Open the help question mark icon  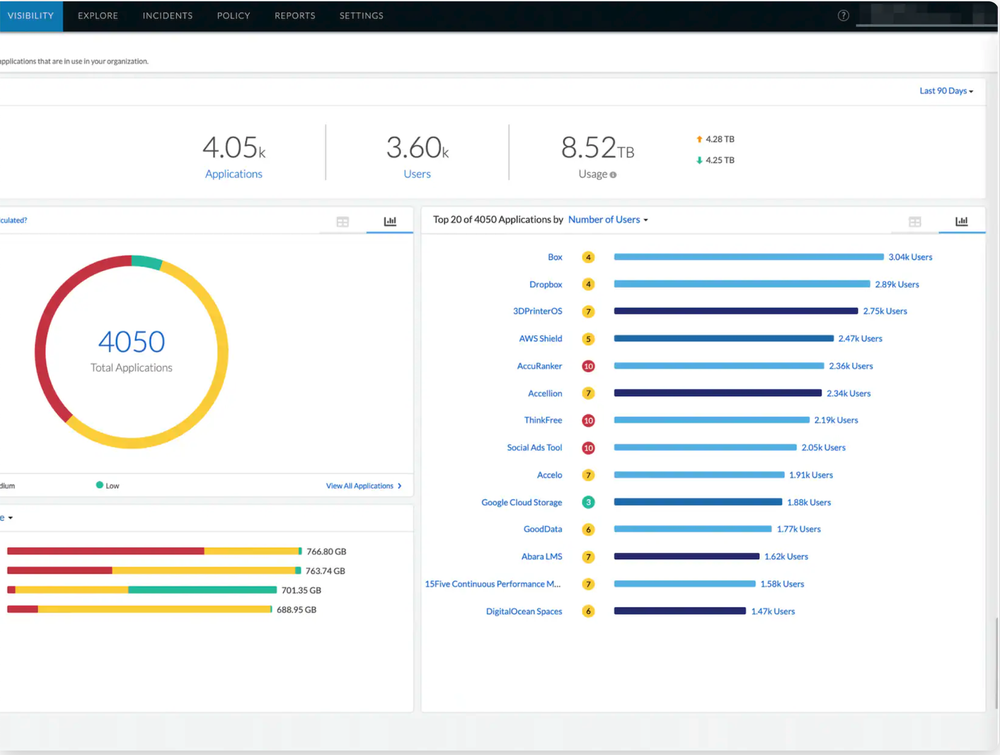[x=843, y=15]
